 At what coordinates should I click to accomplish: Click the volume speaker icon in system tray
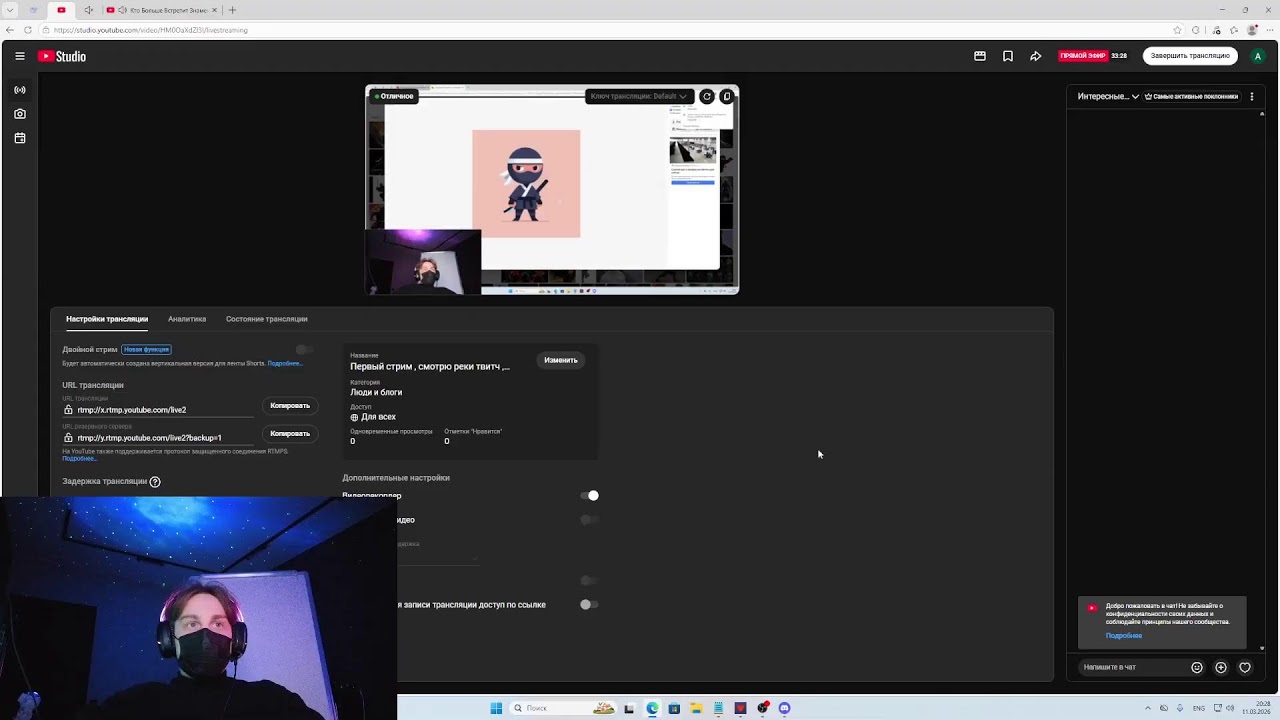tap(1230, 708)
